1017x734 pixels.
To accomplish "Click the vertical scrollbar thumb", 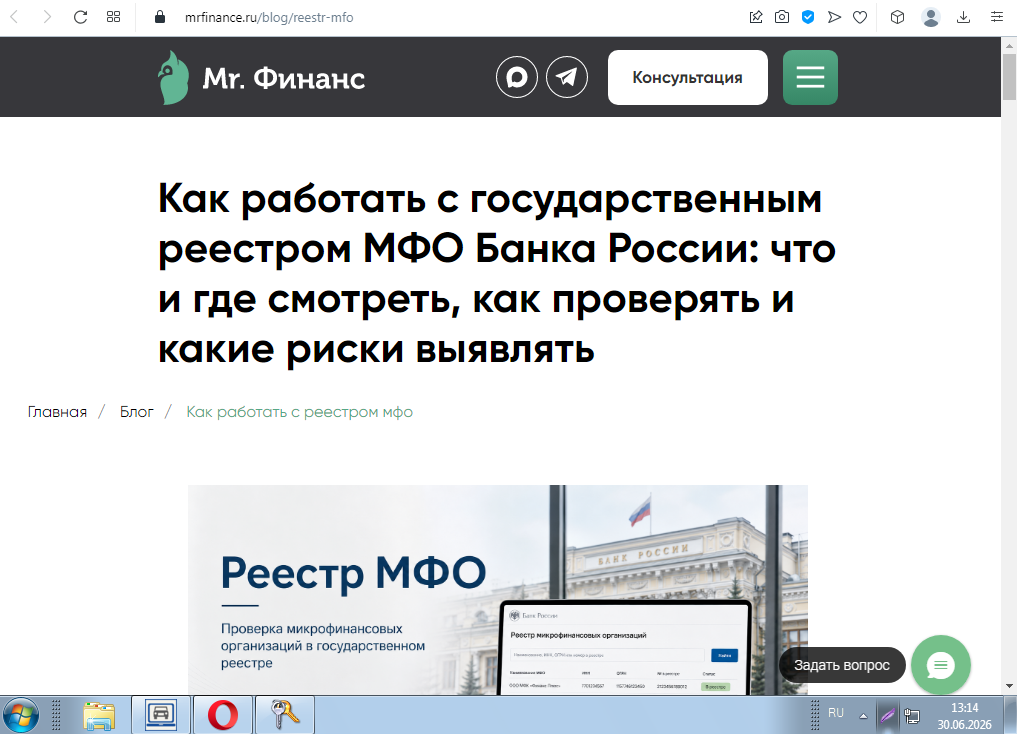I will pos(1009,77).
